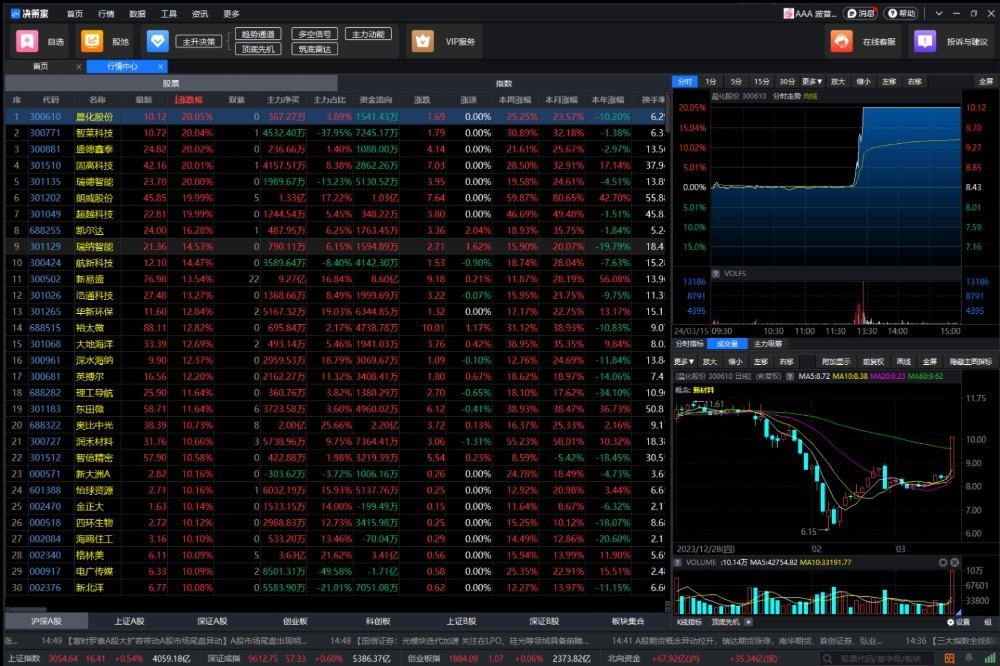The height and width of the screenshot is (666, 1000).
Task: Expand 更多 dropdown in K-line toolbar
Action: pos(684,361)
